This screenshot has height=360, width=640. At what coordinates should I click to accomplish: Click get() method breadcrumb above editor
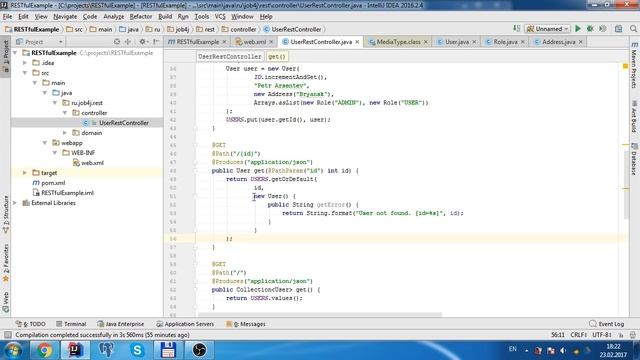[x=277, y=57]
